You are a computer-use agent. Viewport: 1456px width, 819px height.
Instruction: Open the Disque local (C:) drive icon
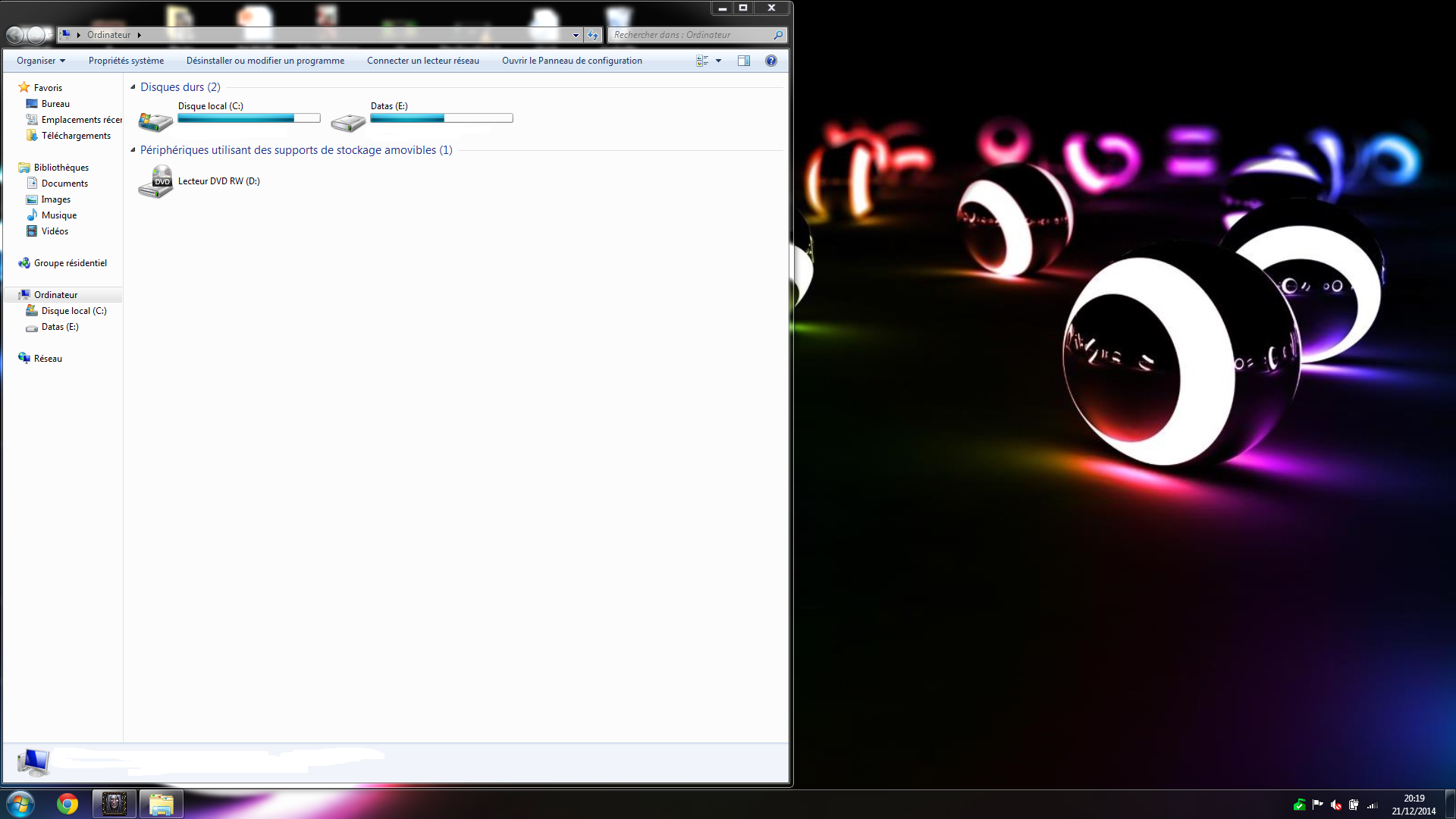click(x=155, y=121)
